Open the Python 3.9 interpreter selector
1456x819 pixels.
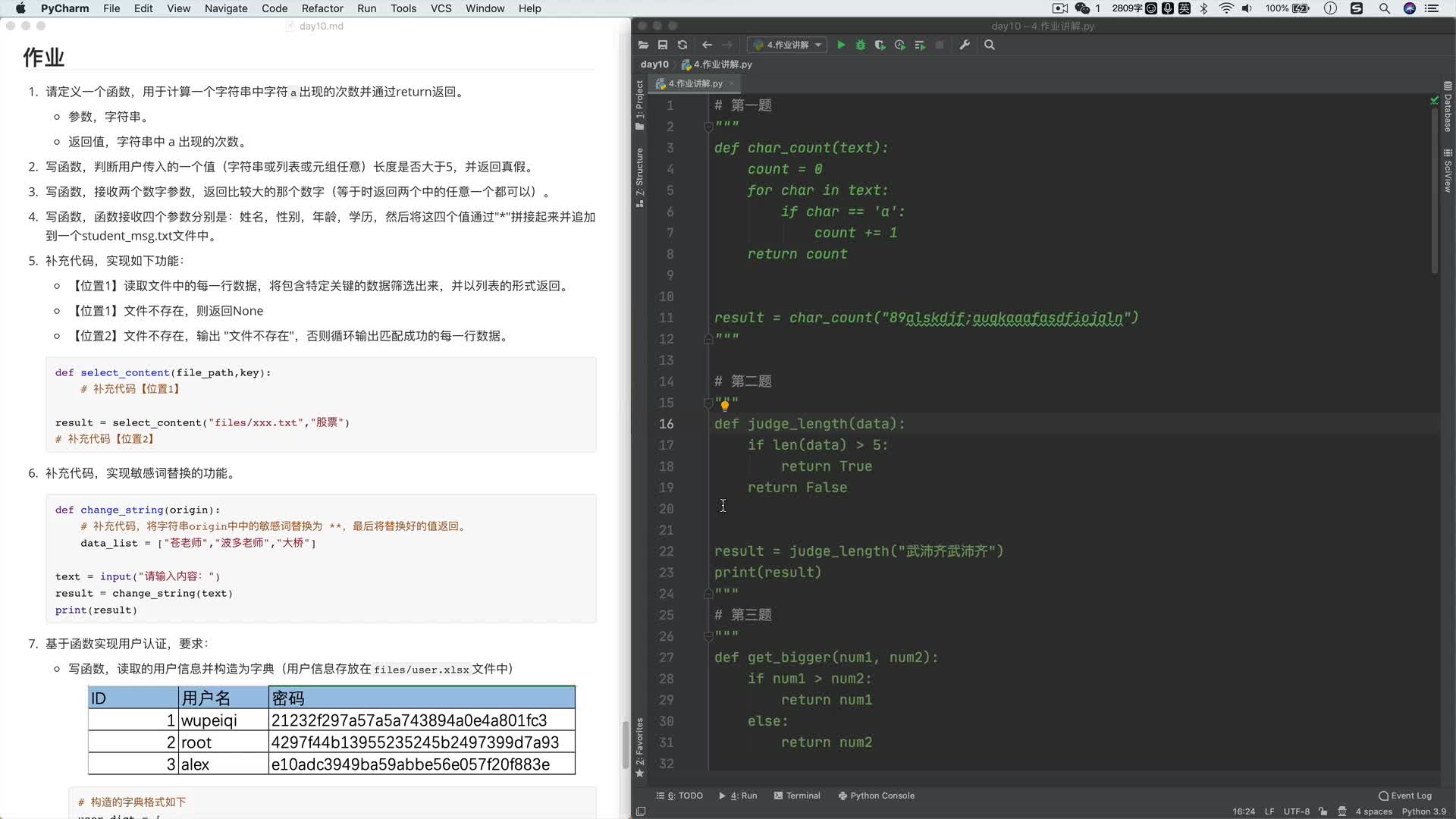click(x=1423, y=811)
